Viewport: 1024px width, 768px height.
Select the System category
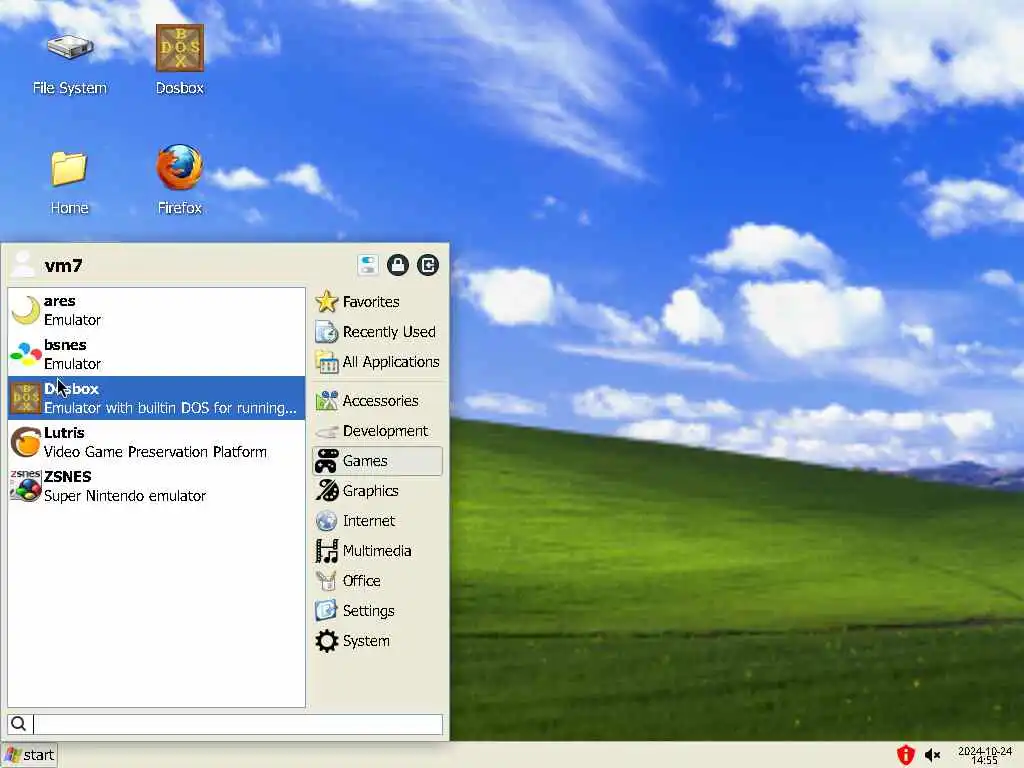point(377,641)
